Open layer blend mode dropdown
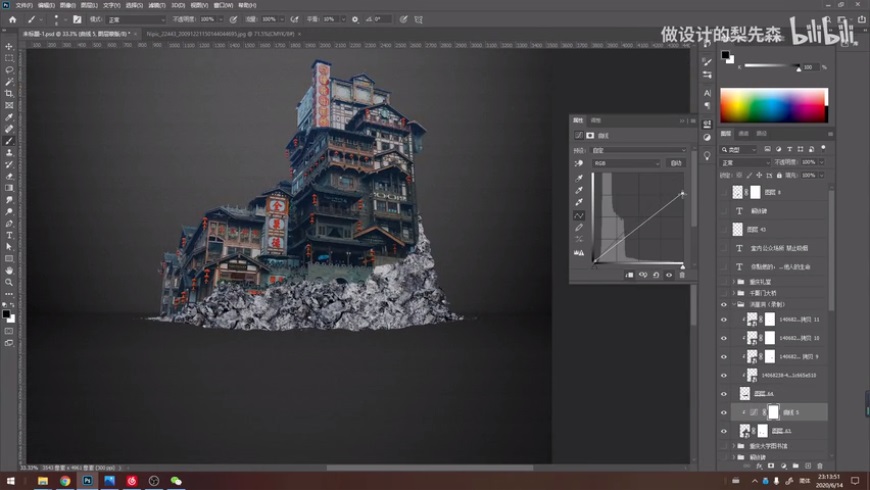870x490 pixels. tap(745, 163)
